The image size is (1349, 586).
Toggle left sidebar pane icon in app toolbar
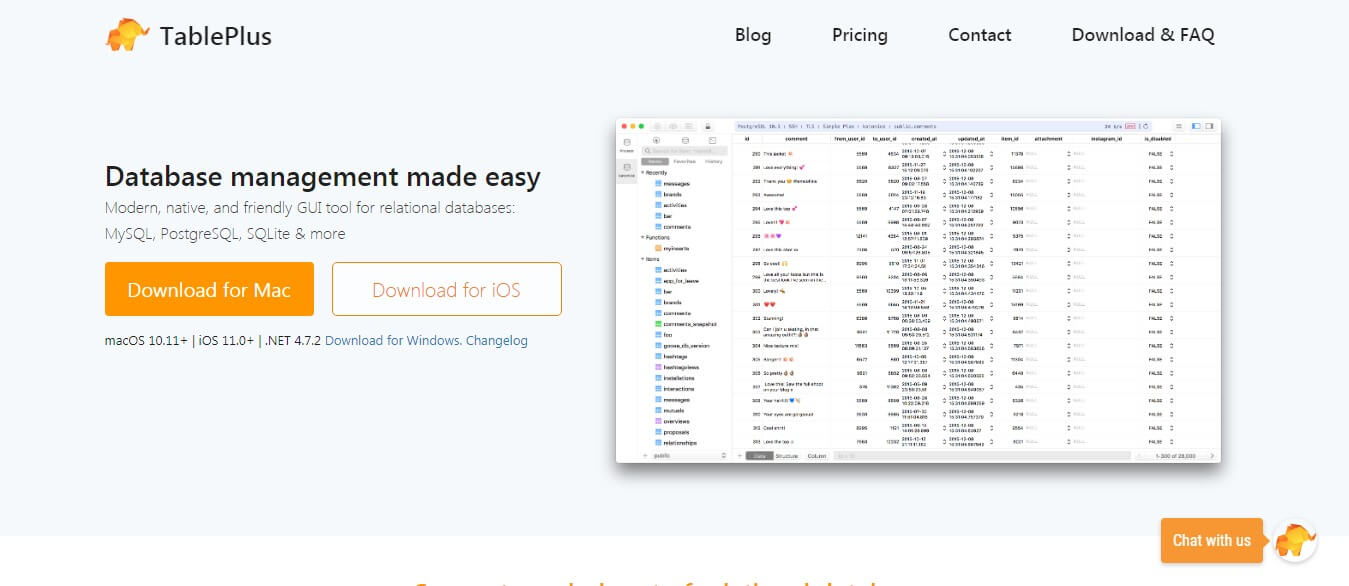coord(1196,126)
